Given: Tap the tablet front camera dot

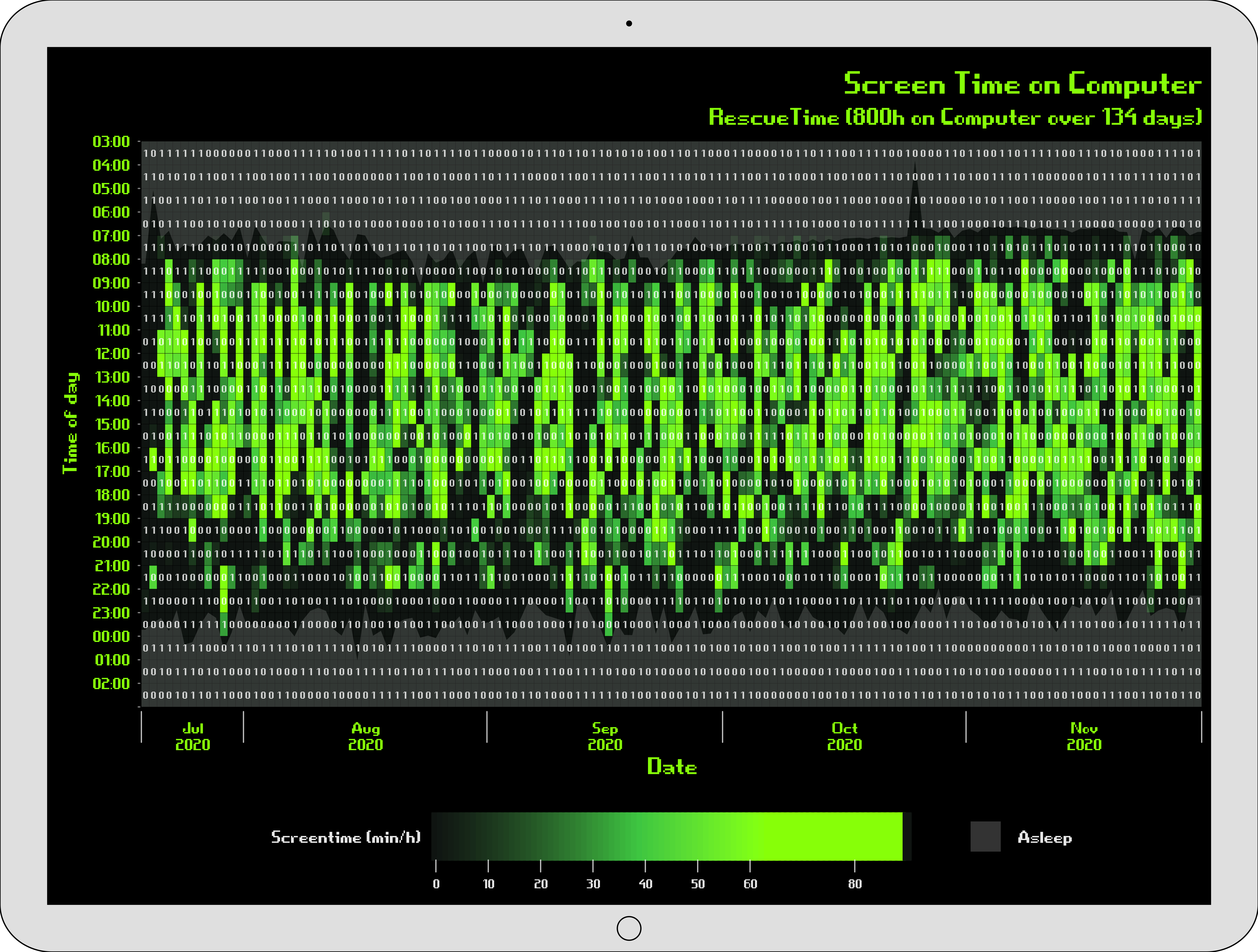Looking at the screenshot, I should [x=629, y=23].
